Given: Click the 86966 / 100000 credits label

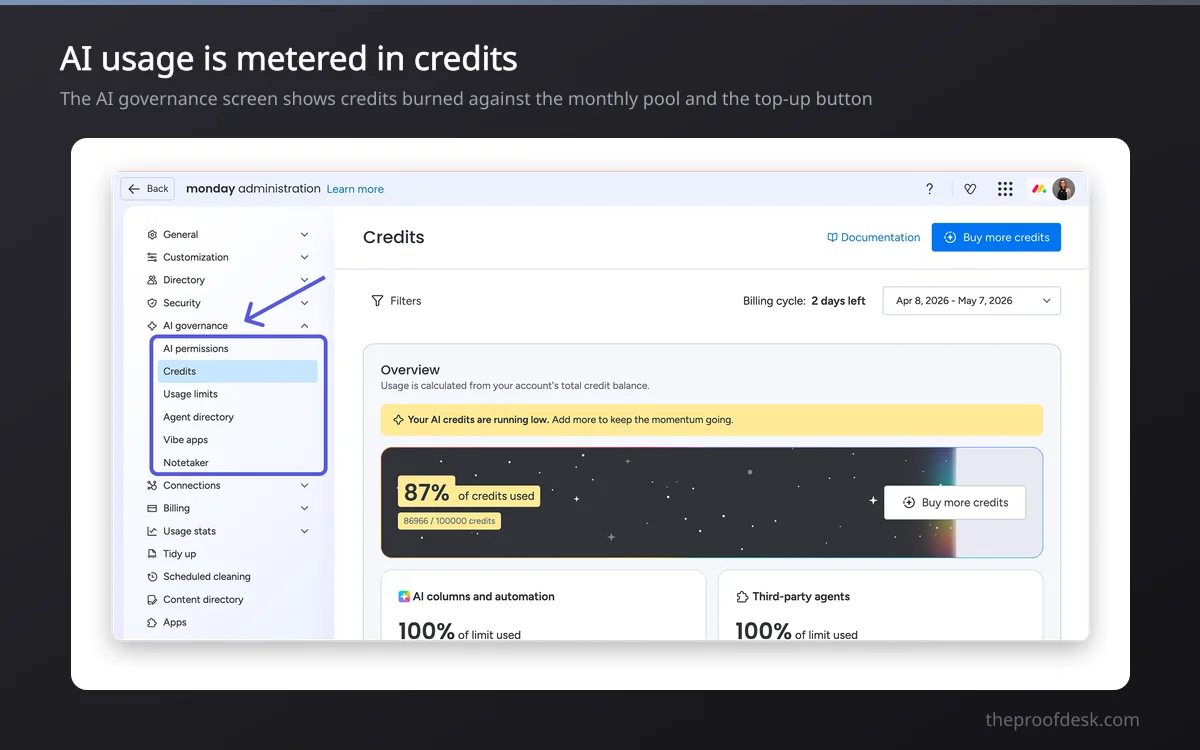Looking at the screenshot, I should (x=449, y=521).
